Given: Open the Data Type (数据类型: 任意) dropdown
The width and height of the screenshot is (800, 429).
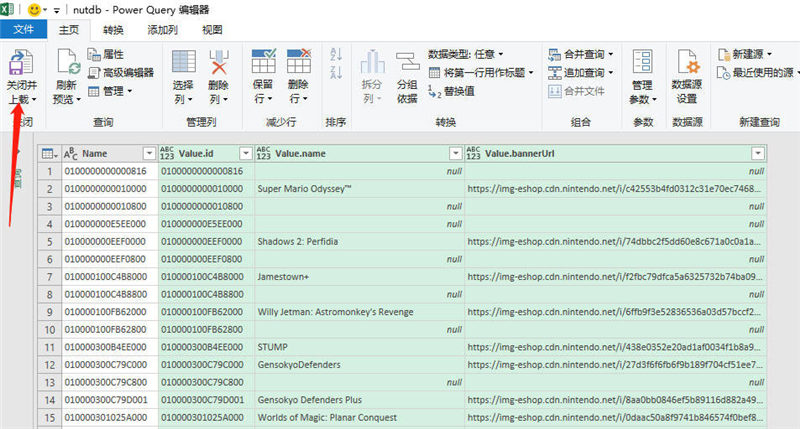Looking at the screenshot, I should point(466,54).
